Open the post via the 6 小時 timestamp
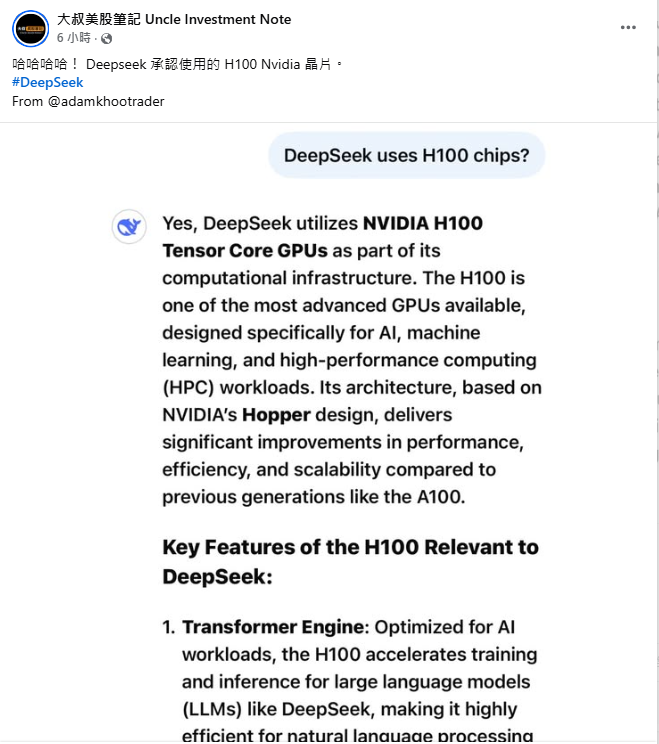This screenshot has height=744, width=659. [x=74, y=38]
